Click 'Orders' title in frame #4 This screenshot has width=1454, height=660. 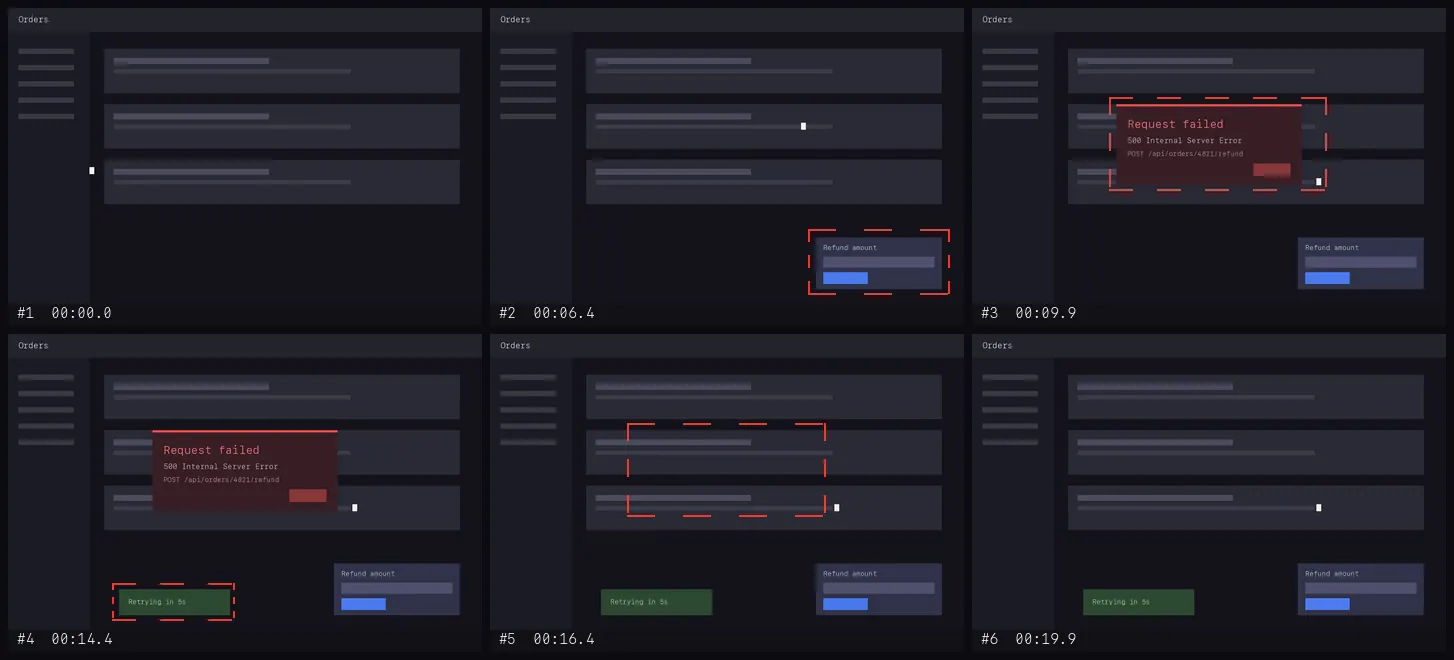click(x=33, y=345)
